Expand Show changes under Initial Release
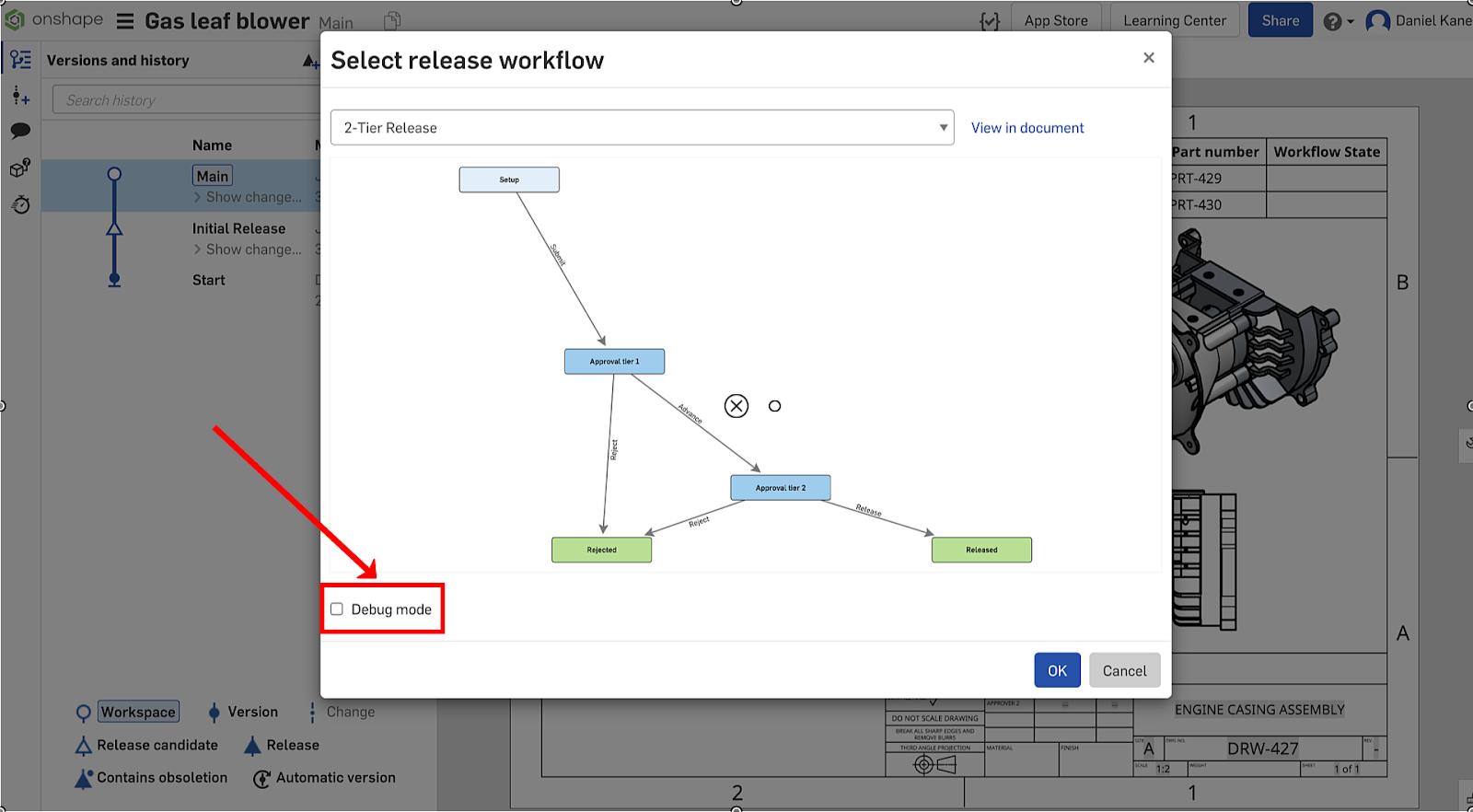This screenshot has width=1473, height=812. click(x=247, y=249)
